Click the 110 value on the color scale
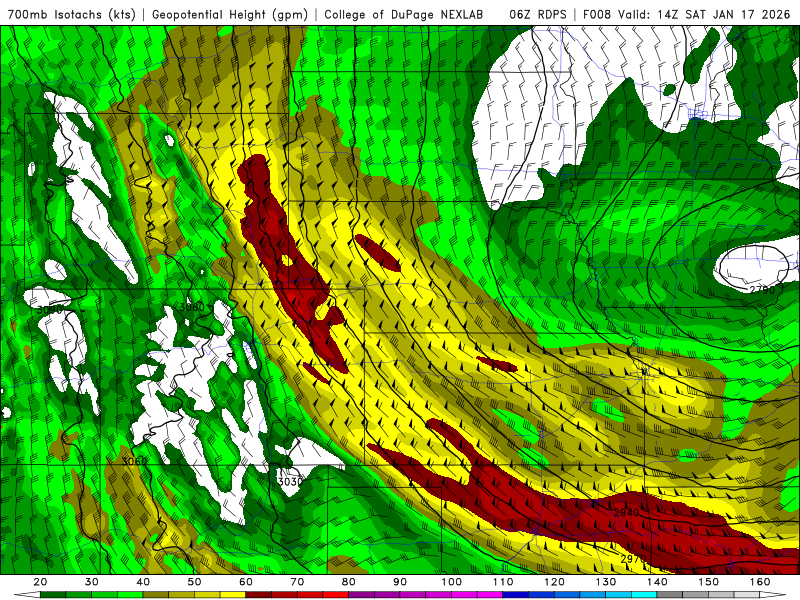Screen dimensions: 800x600 point(503,582)
